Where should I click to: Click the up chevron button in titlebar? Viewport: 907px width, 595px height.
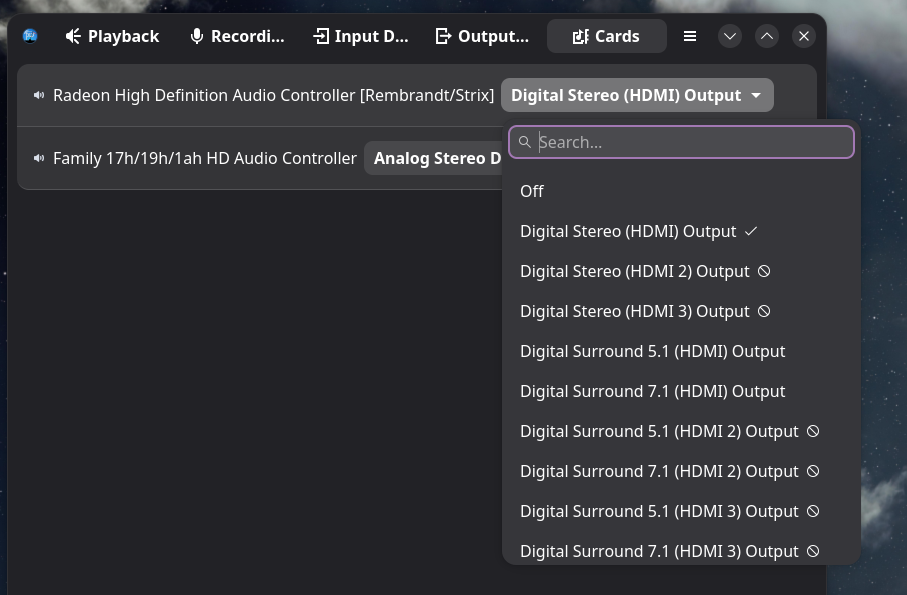767,36
